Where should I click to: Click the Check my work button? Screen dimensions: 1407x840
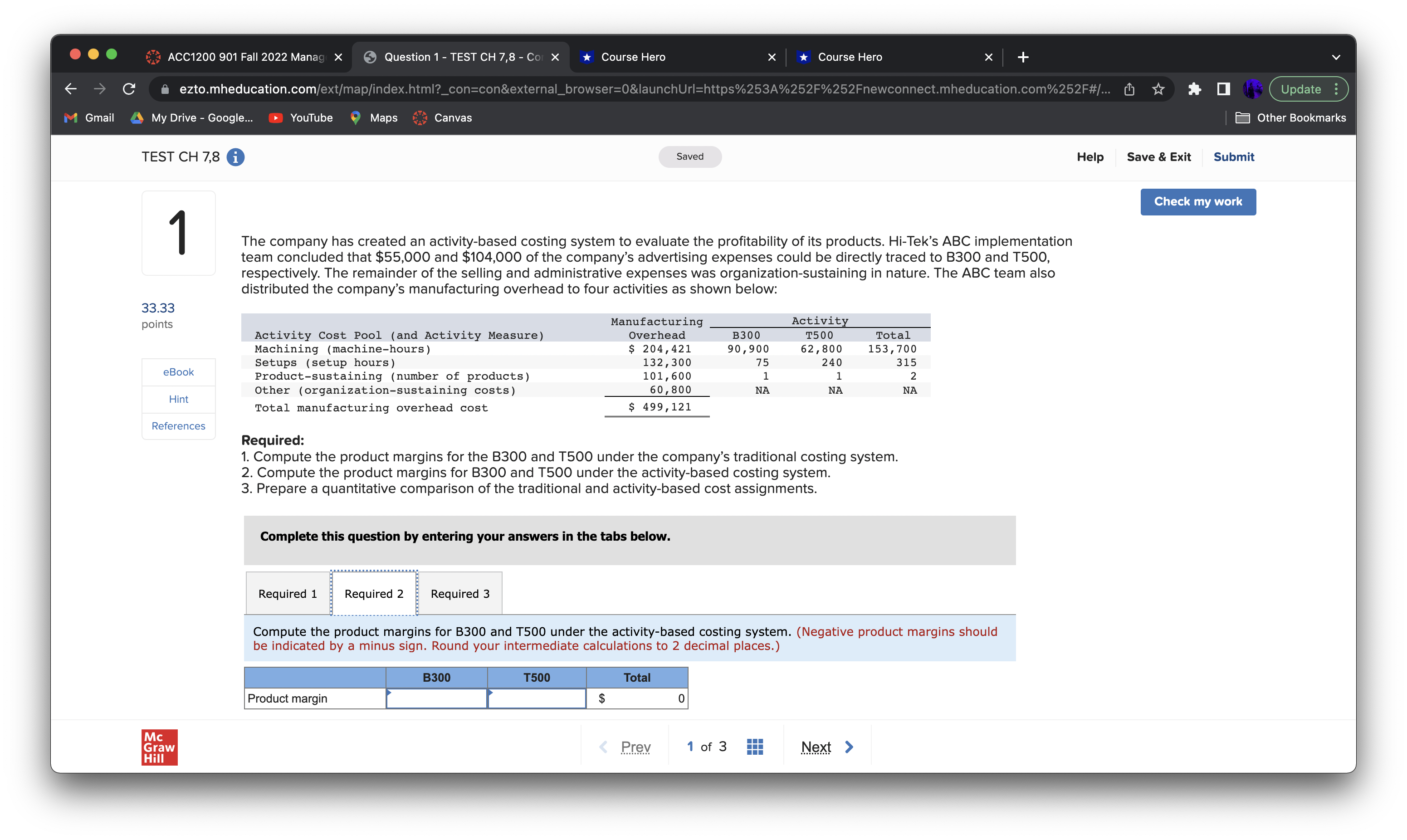point(1197,201)
